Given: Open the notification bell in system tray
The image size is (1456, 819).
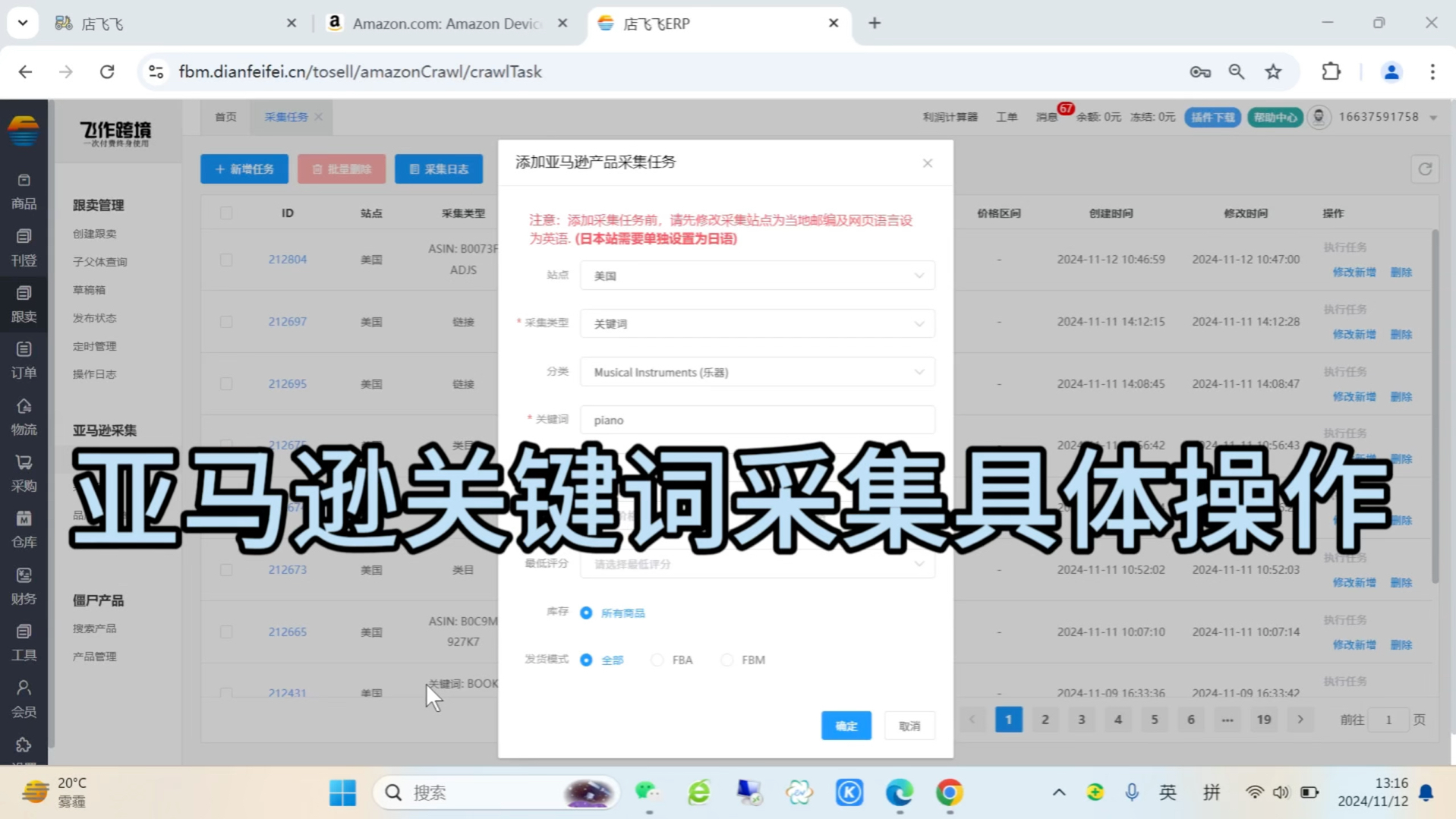Looking at the screenshot, I should (1426, 792).
